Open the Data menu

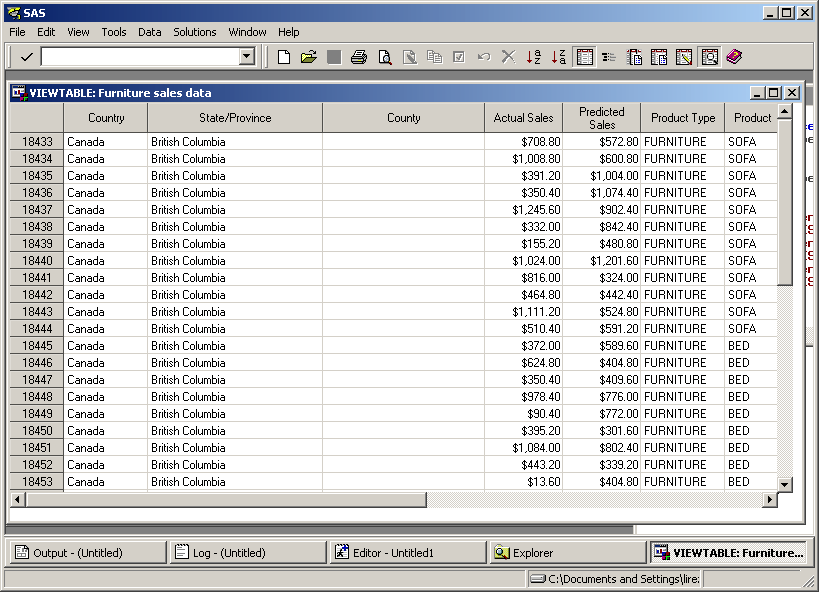(148, 31)
